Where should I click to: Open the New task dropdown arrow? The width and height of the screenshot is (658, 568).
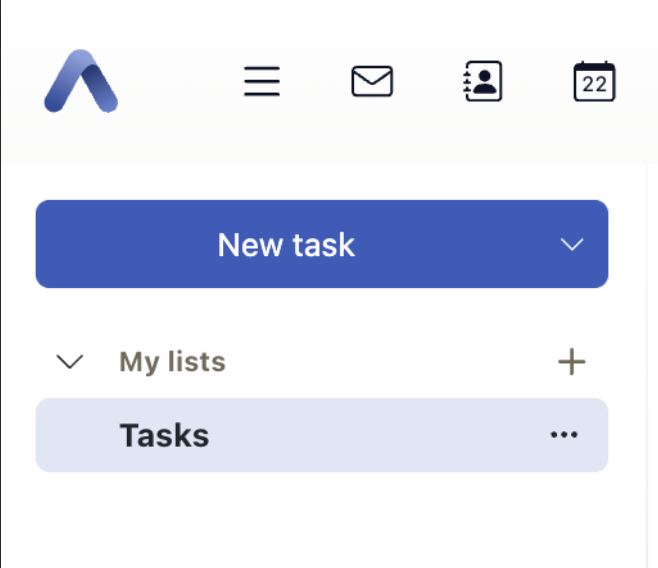(x=572, y=245)
